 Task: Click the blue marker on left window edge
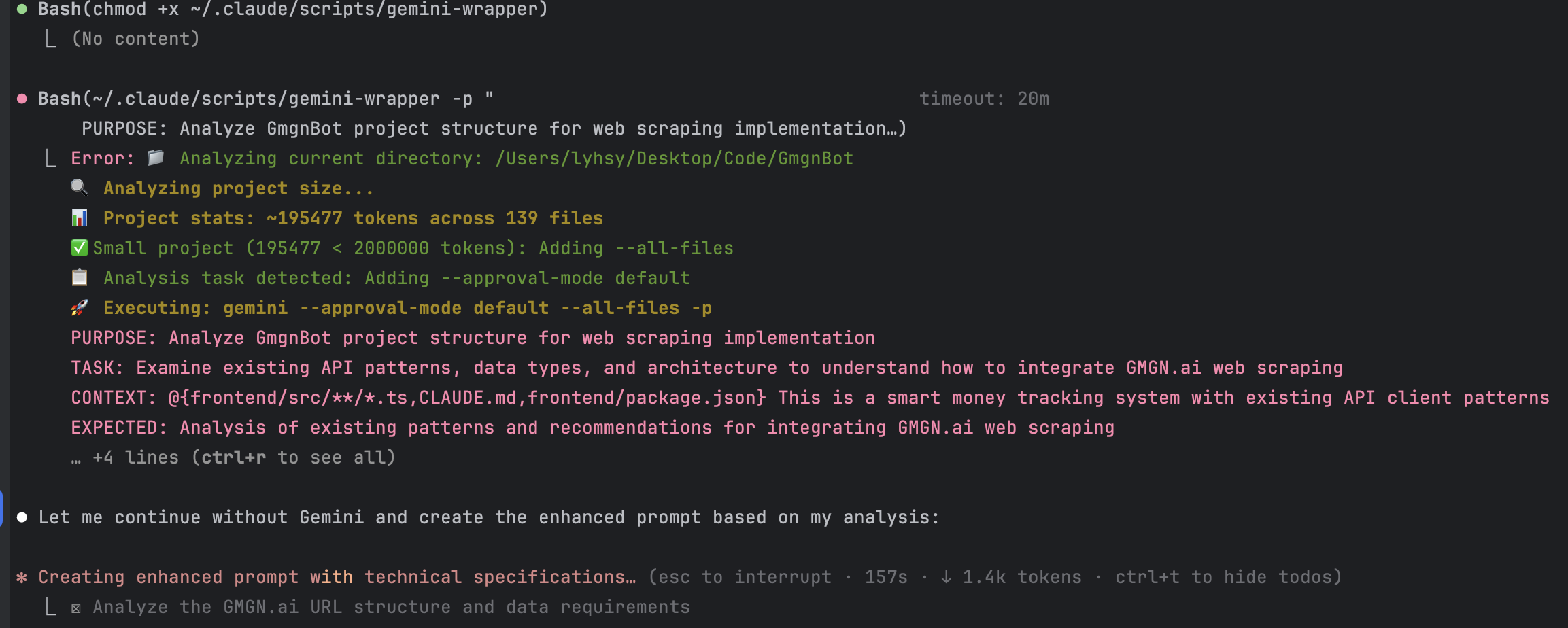(1, 508)
